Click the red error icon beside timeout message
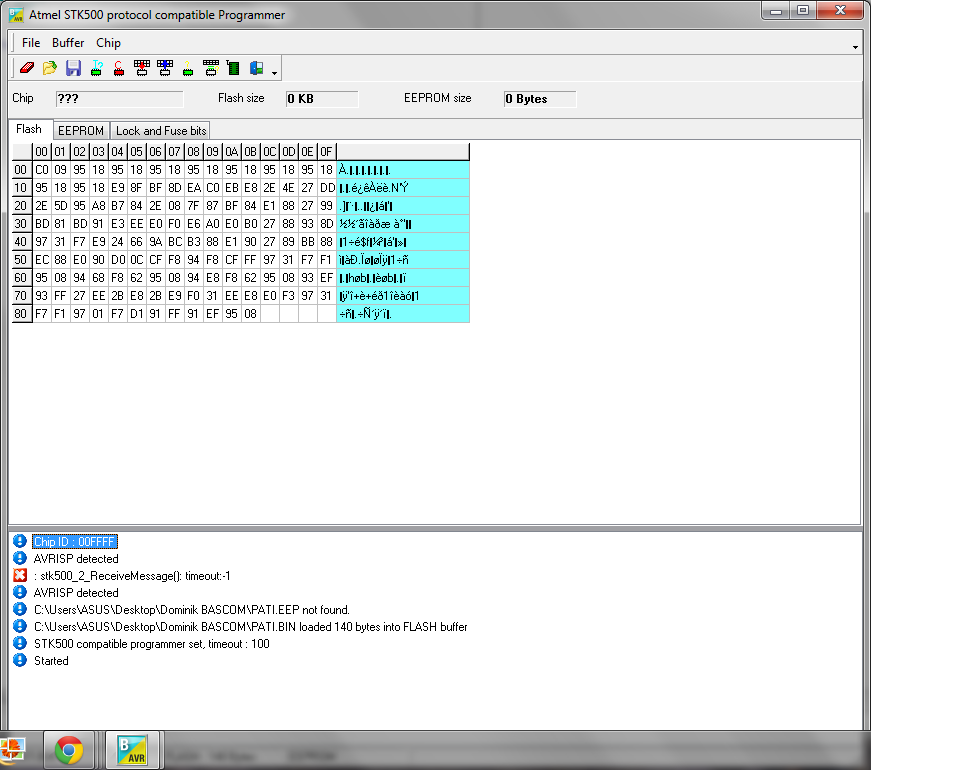960x770 pixels. point(20,575)
